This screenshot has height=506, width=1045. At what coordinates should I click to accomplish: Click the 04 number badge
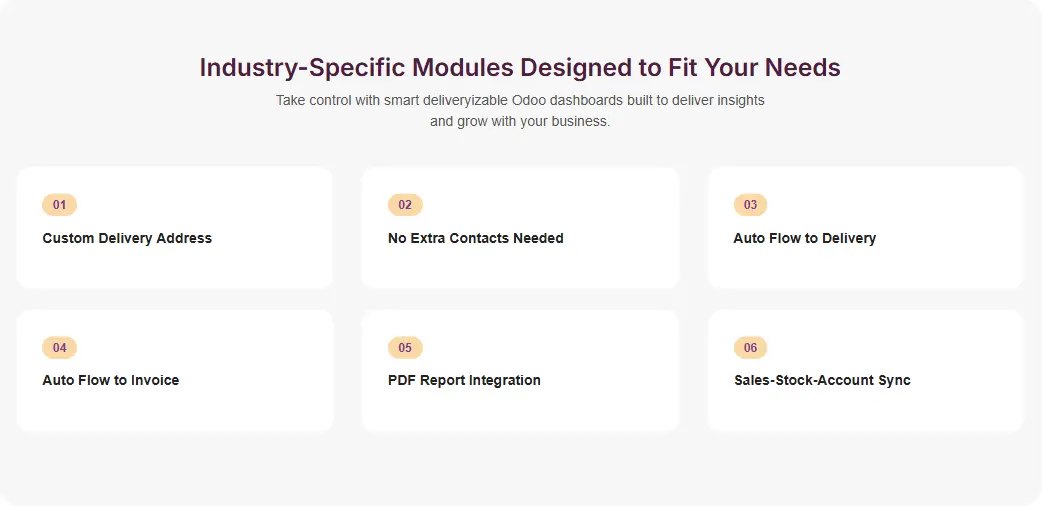[x=59, y=348]
